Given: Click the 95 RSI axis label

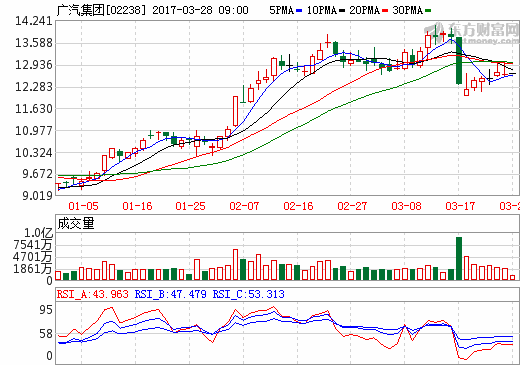Looking at the screenshot, I should [x=46, y=310].
